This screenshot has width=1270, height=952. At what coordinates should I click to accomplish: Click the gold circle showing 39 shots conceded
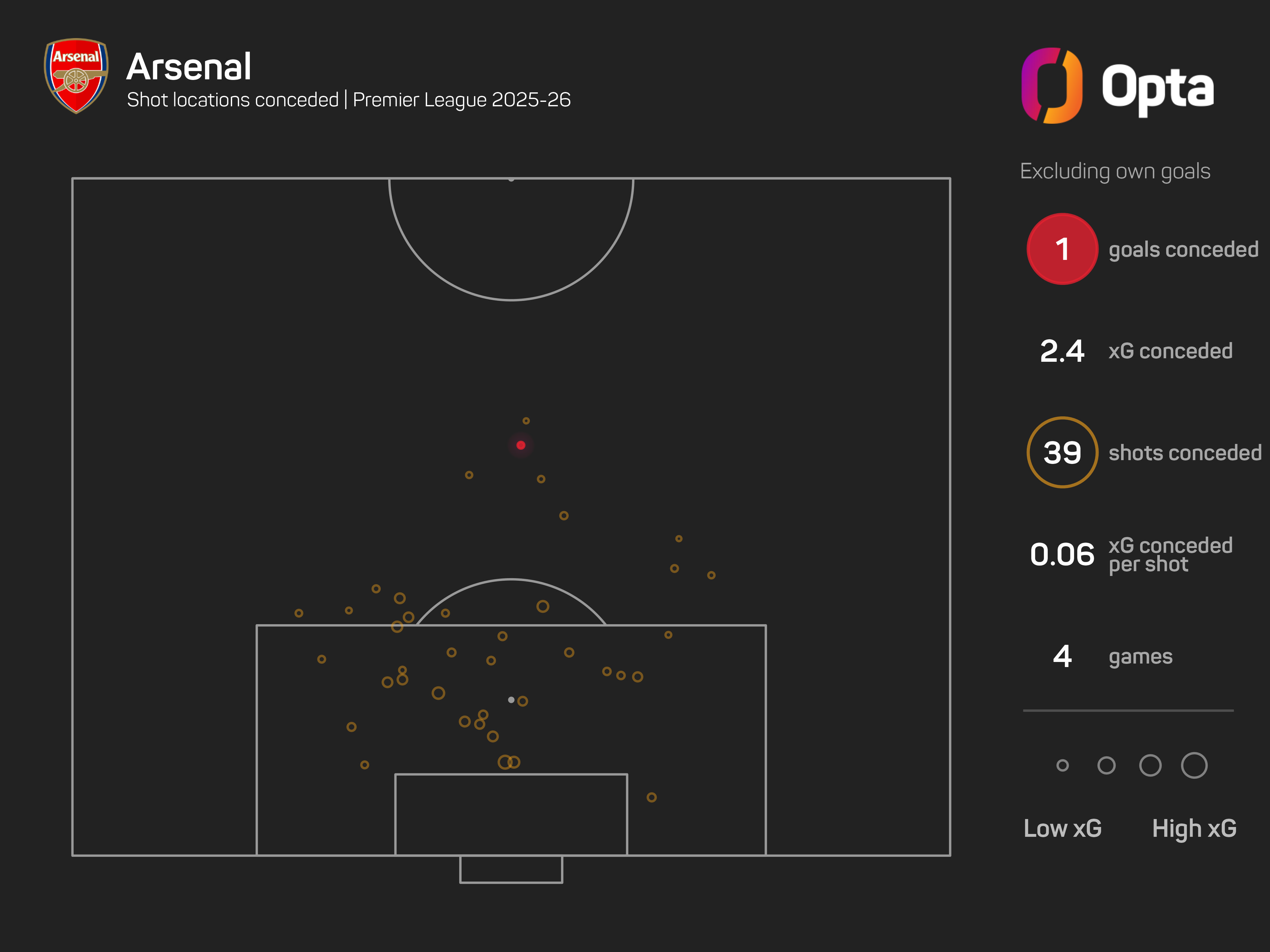click(1062, 453)
